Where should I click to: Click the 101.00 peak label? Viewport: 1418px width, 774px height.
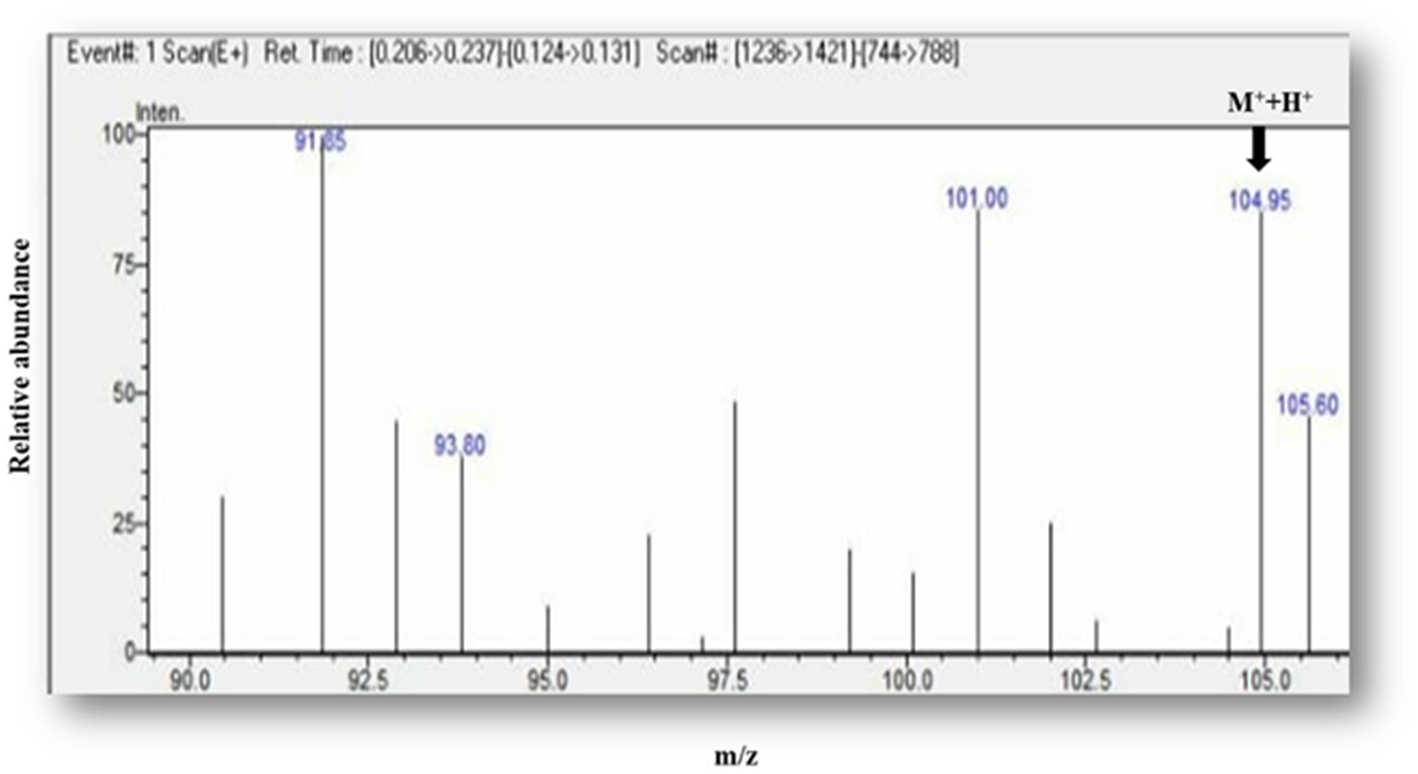click(977, 199)
